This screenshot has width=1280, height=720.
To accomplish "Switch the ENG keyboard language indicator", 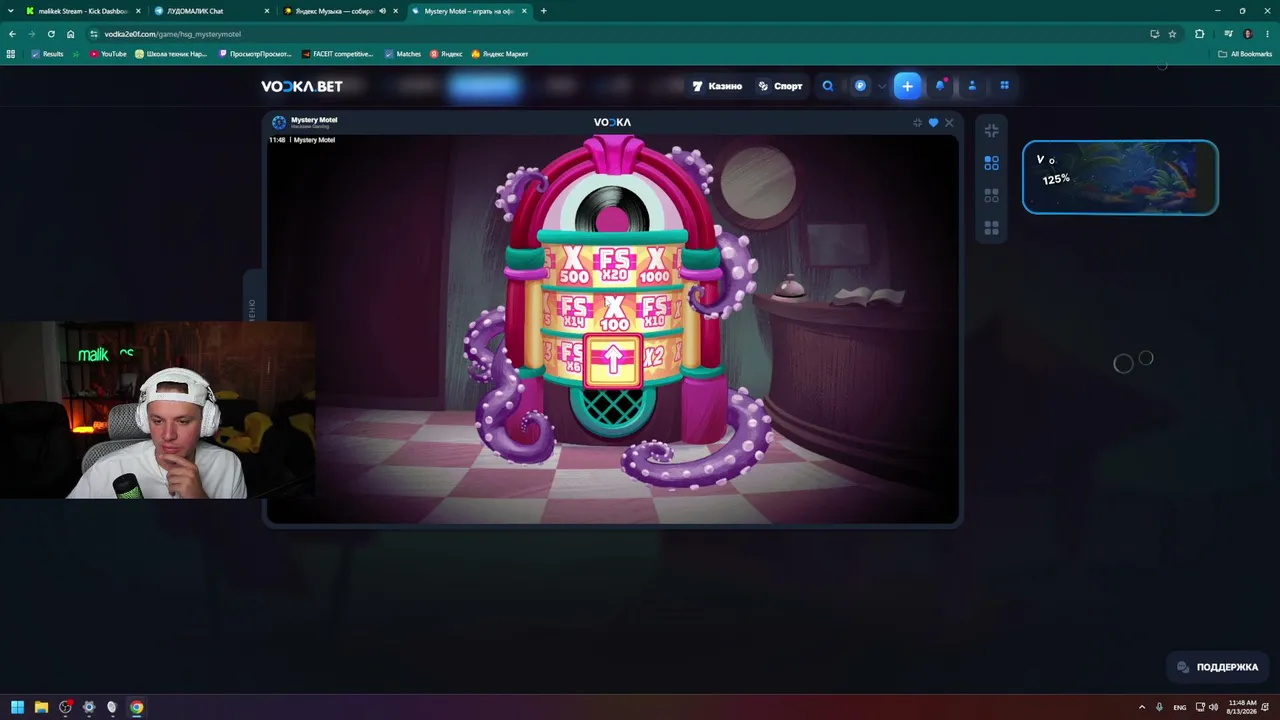I will point(1180,707).
